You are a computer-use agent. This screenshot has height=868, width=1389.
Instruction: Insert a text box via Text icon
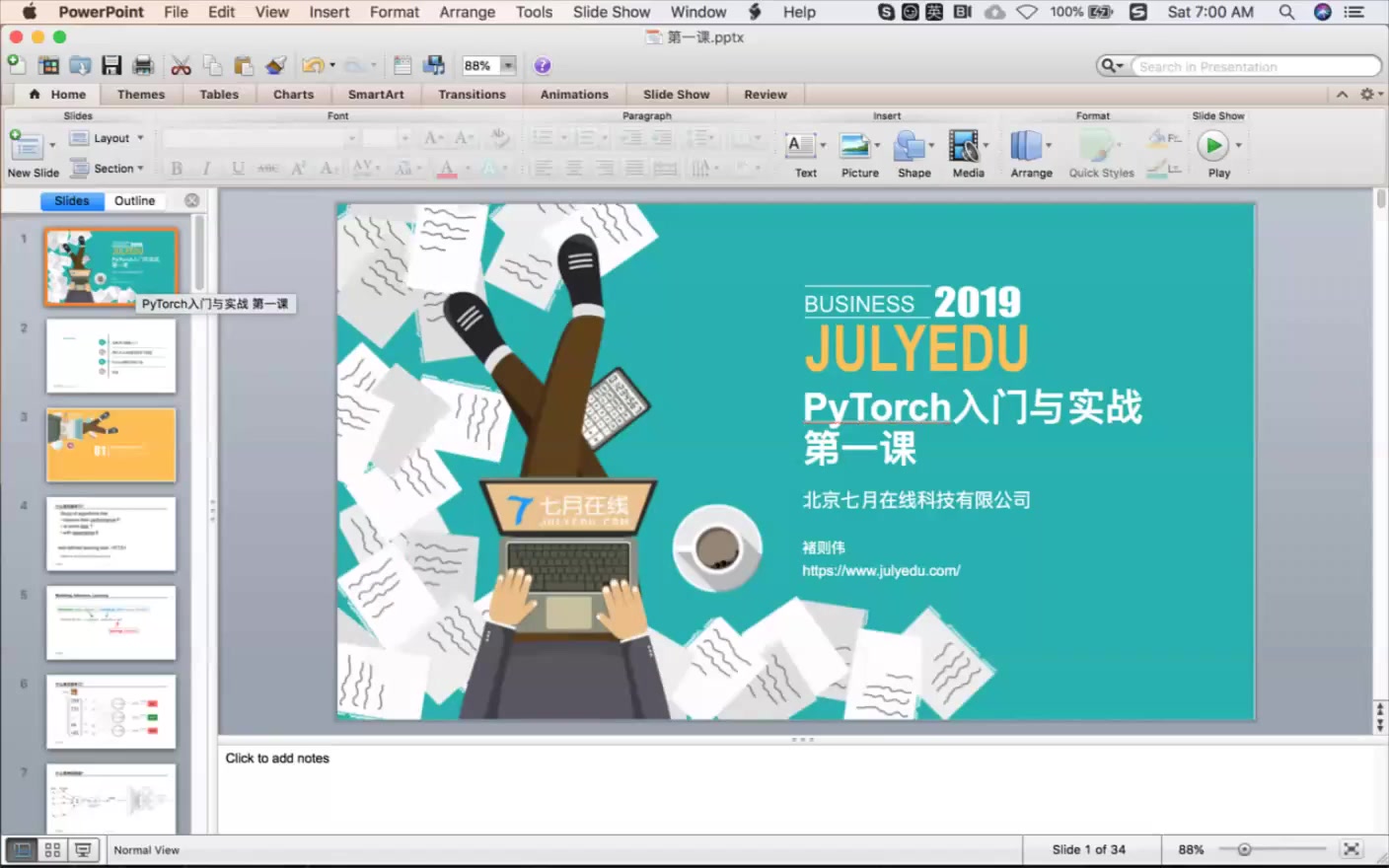pyautogui.click(x=799, y=146)
